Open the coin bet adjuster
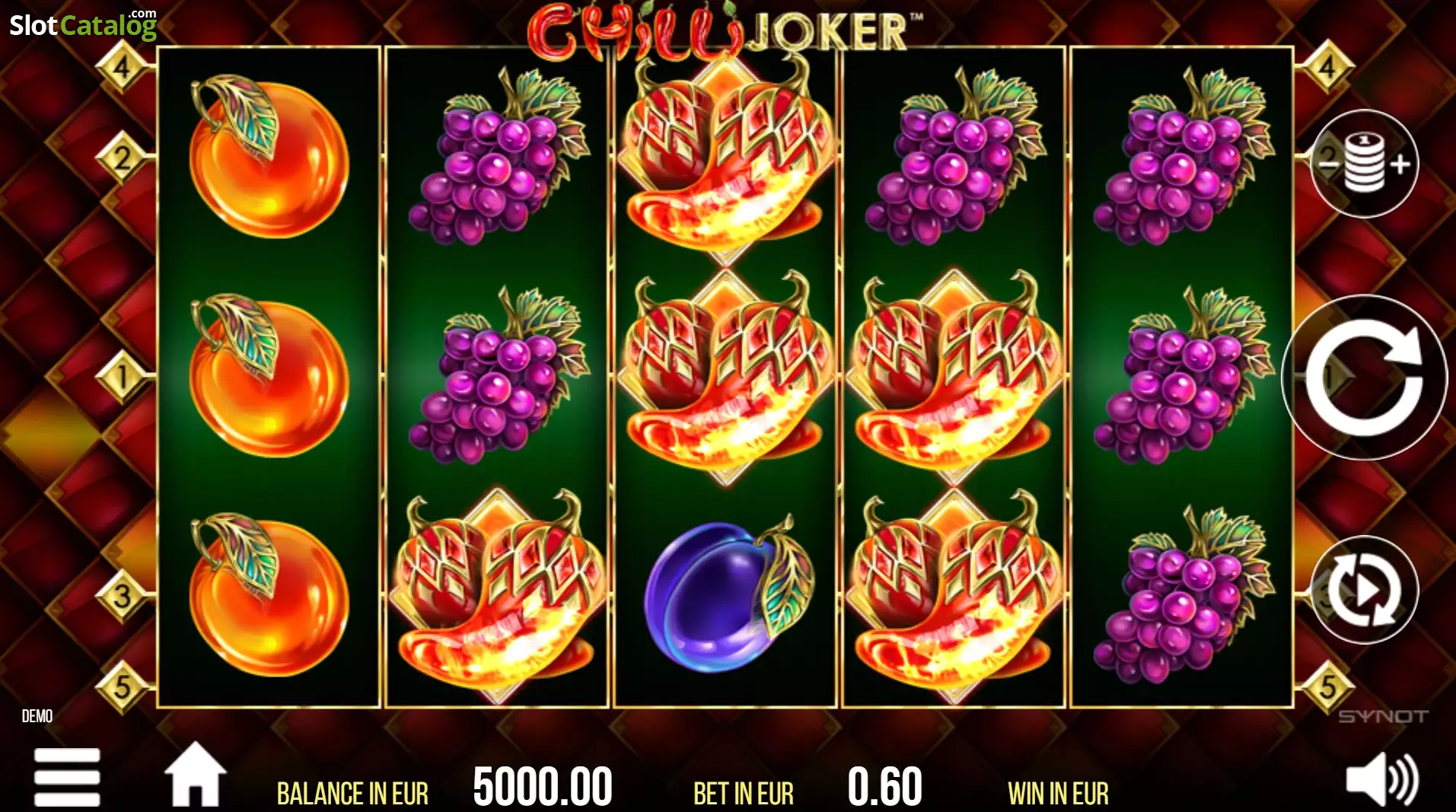The width and height of the screenshot is (1456, 812). (x=1364, y=164)
